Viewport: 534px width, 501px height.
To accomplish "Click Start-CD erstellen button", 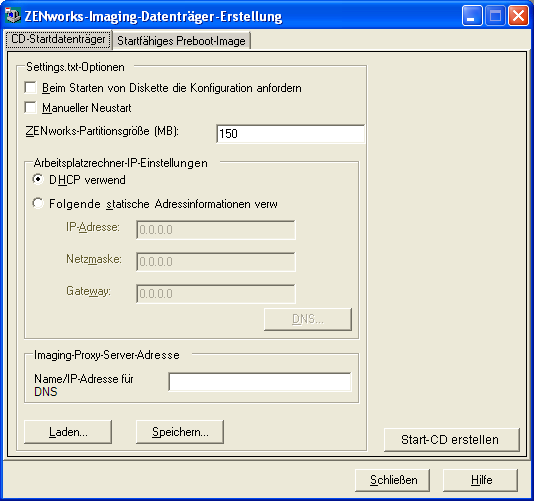I will point(452,440).
